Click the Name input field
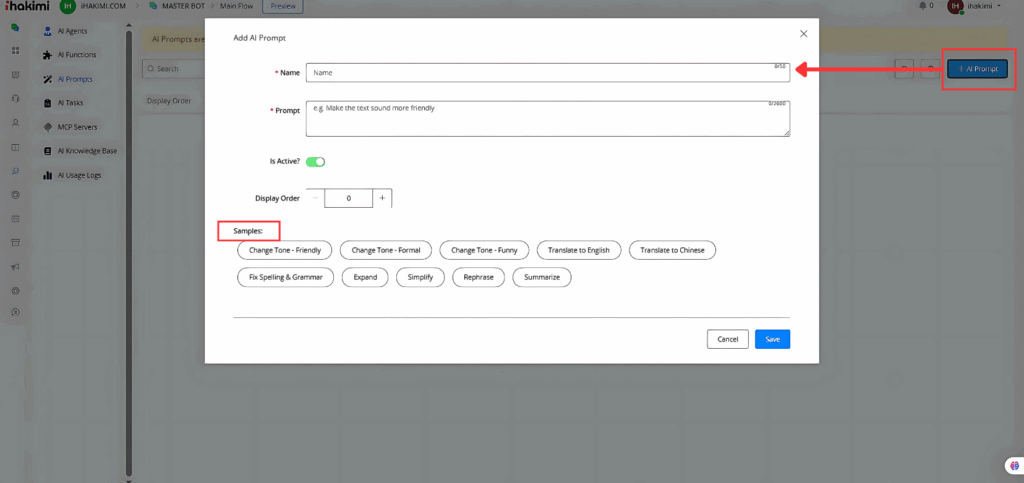 (547, 73)
